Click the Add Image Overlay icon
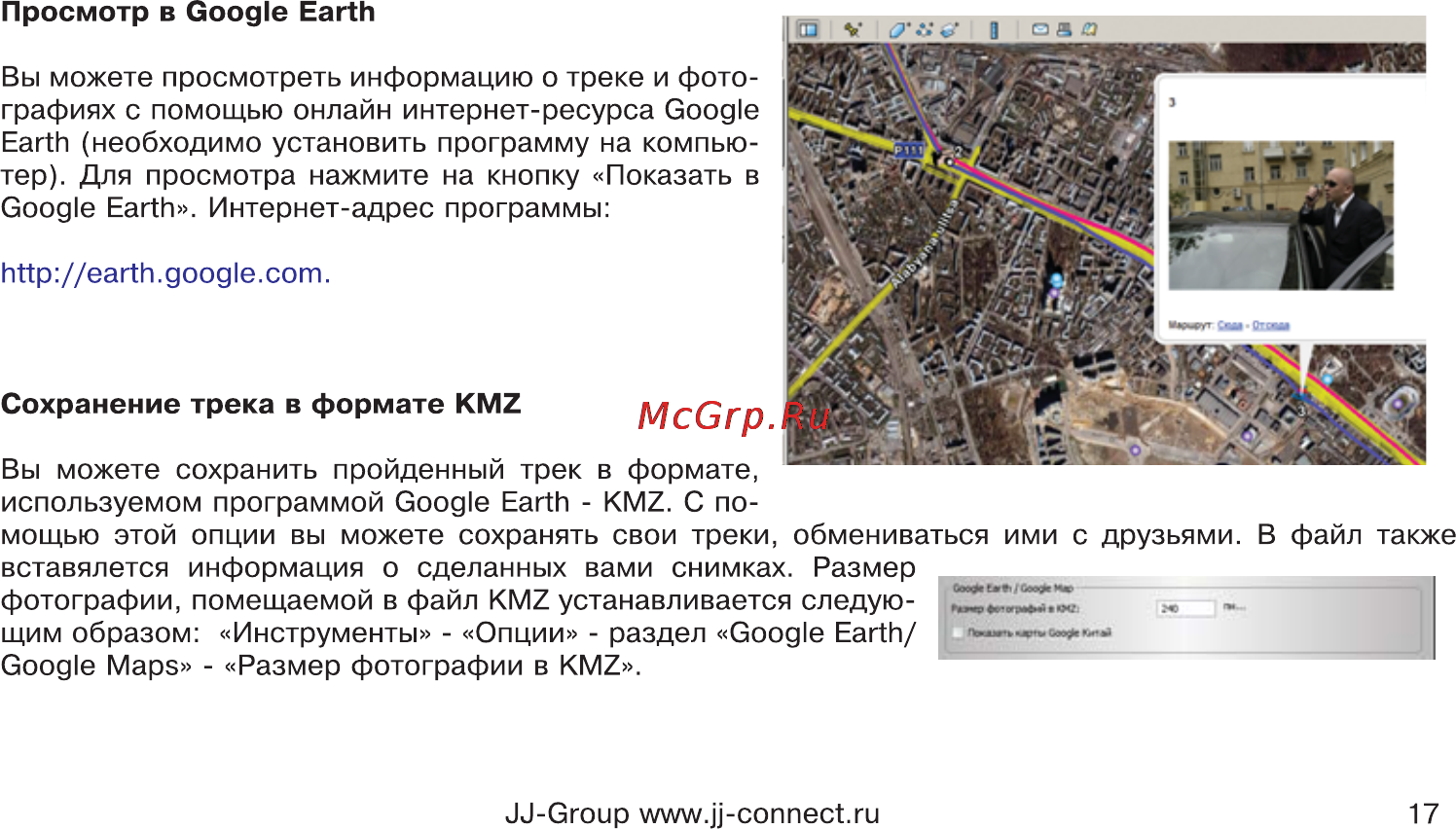 949,29
